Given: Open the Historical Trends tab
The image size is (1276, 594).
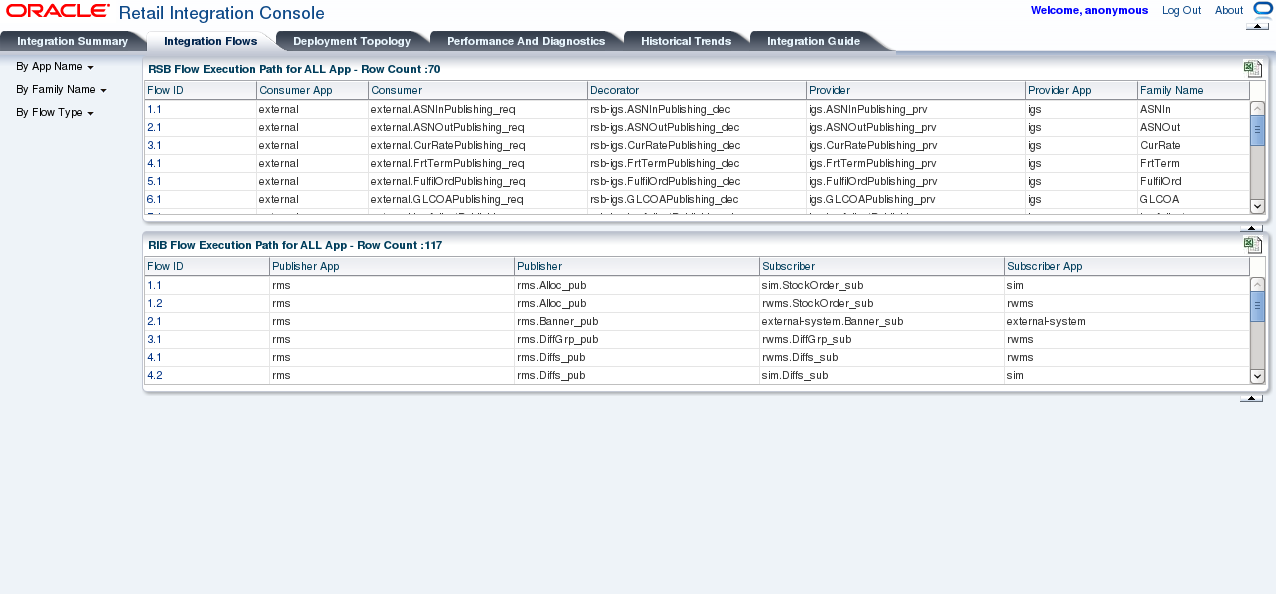Looking at the screenshot, I should point(686,42).
